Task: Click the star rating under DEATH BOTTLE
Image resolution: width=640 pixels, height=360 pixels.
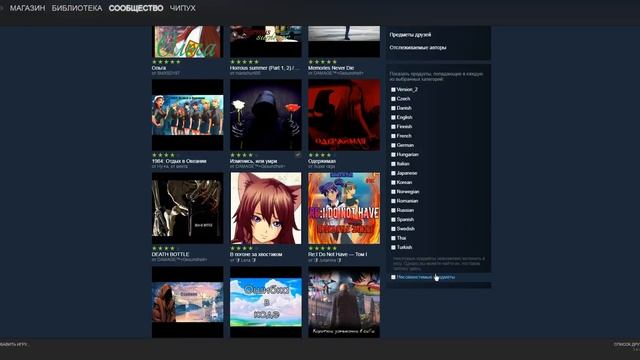Action: (x=166, y=248)
